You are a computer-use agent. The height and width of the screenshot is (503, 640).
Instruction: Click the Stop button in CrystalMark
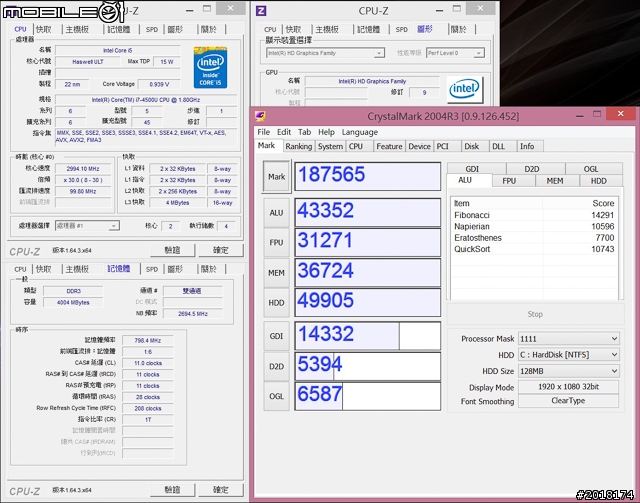(535, 314)
